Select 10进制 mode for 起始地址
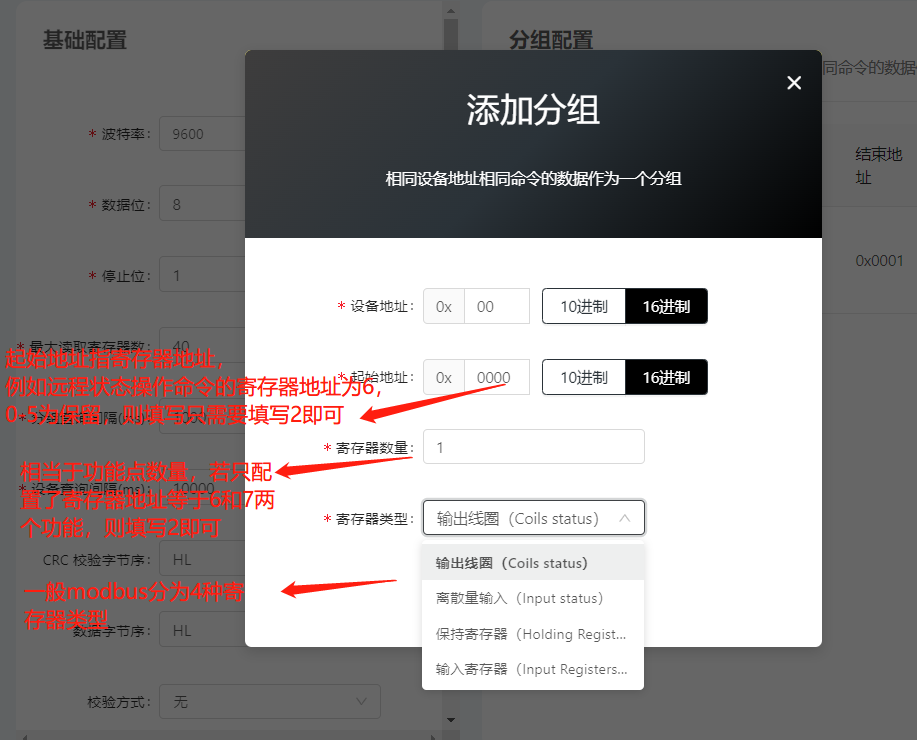 (583, 377)
